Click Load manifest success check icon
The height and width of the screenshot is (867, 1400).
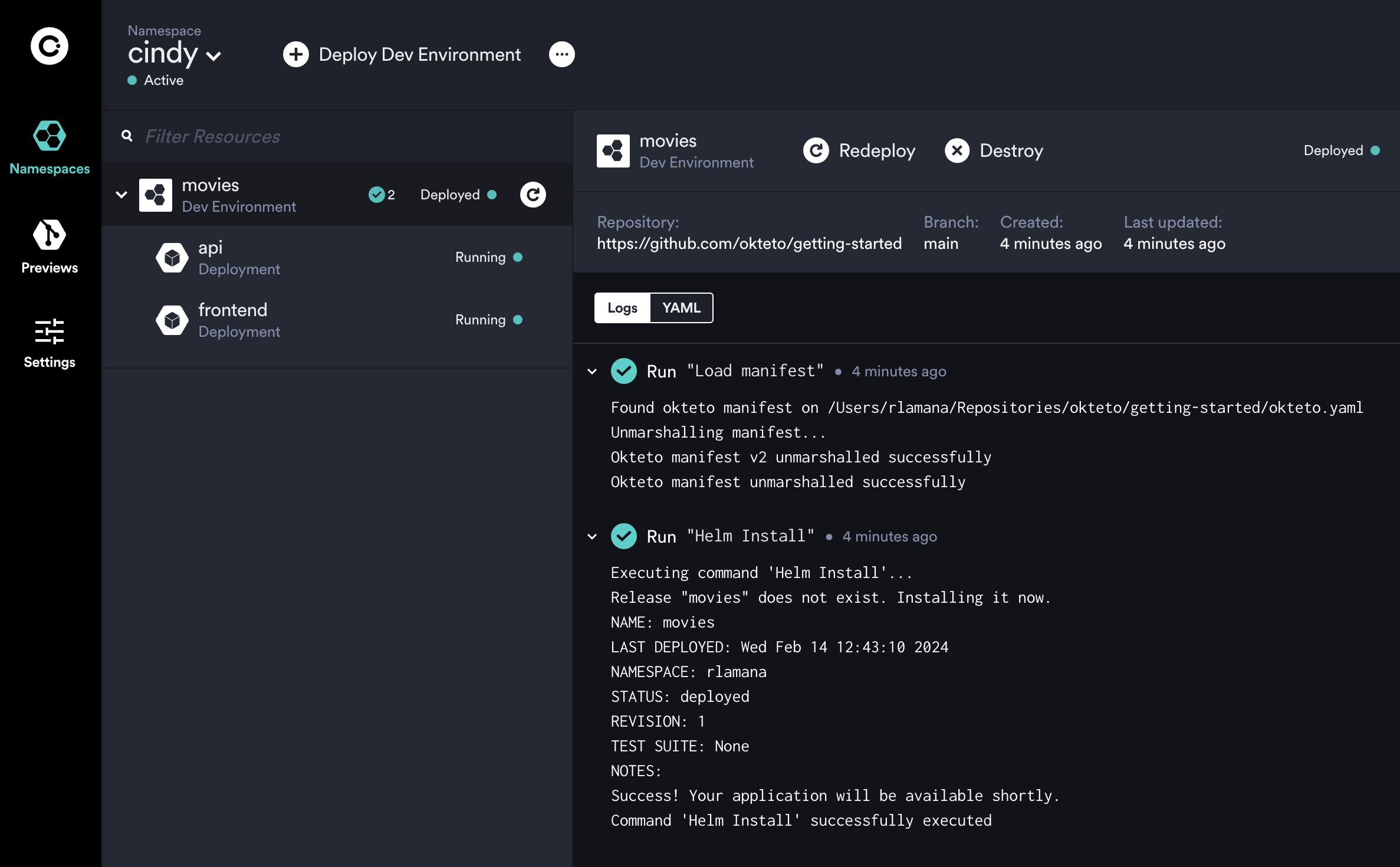(624, 372)
